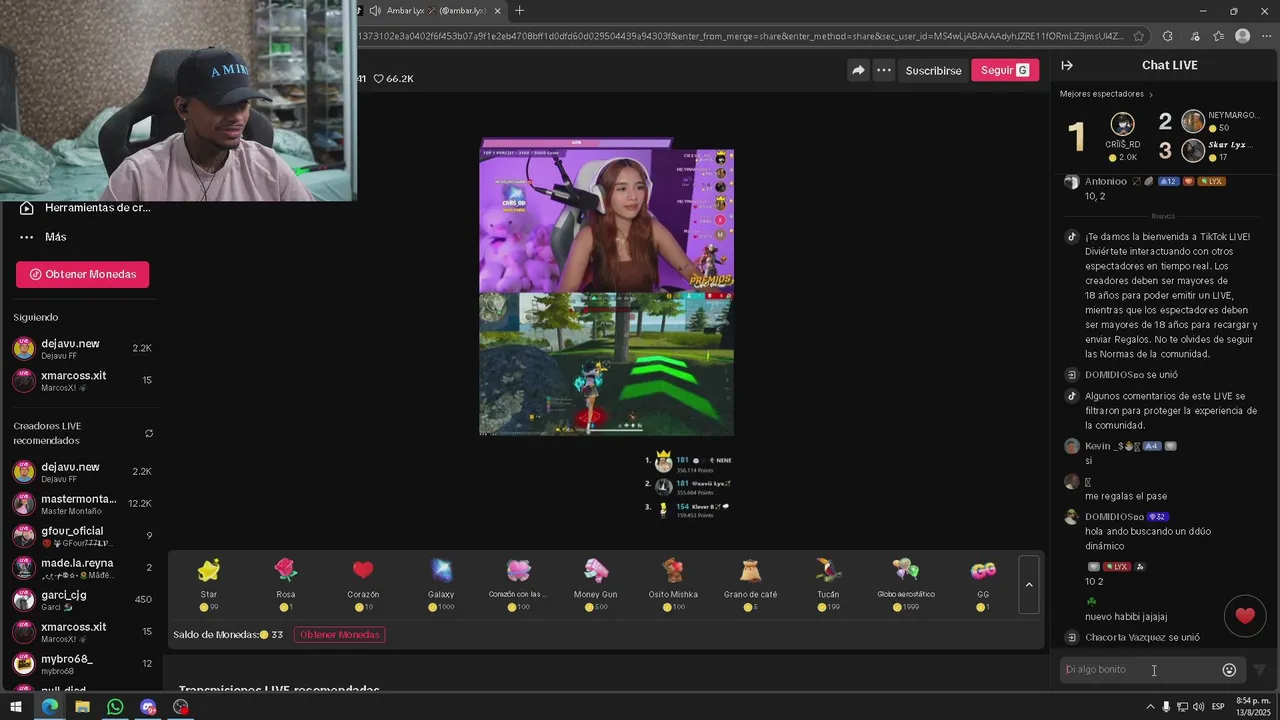1280x720 pixels.
Task: Open gfour_oficial recommended creator
Action: (x=82, y=536)
